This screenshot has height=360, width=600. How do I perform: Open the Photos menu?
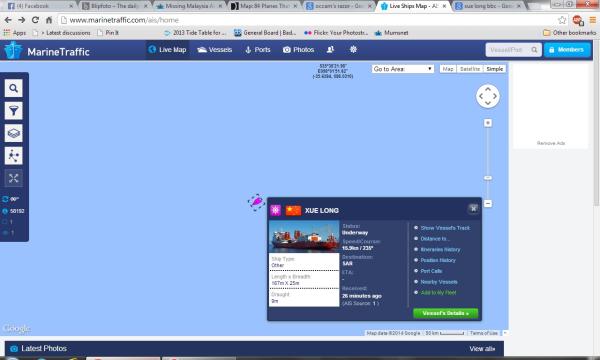(x=298, y=50)
